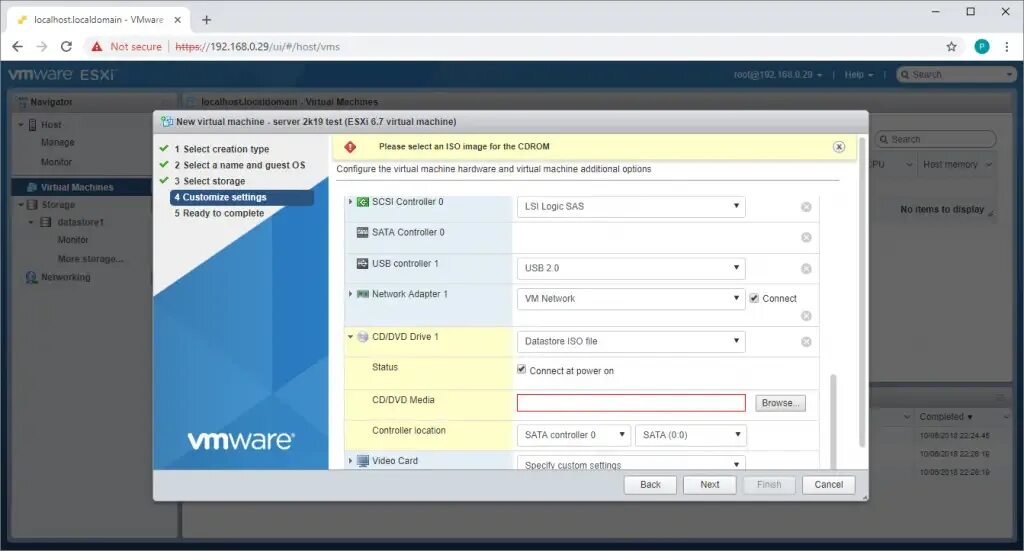This screenshot has height=551, width=1024.
Task: Open the VM Network dropdown
Action: pyautogui.click(x=631, y=298)
